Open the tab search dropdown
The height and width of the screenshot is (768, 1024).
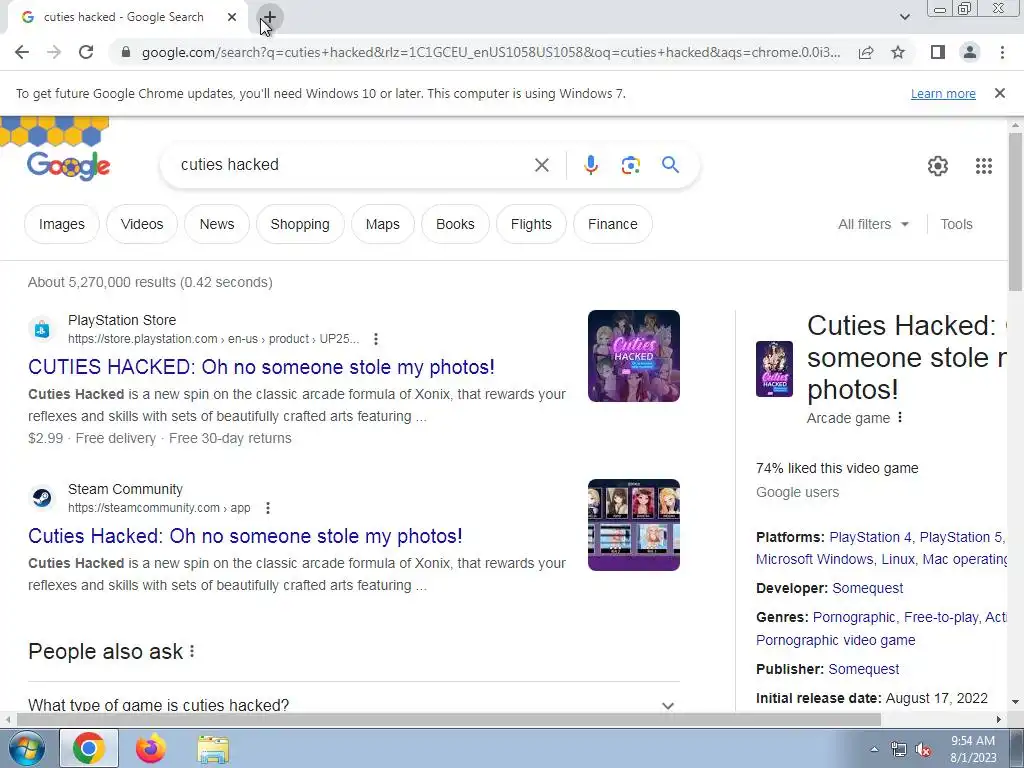pos(904,17)
